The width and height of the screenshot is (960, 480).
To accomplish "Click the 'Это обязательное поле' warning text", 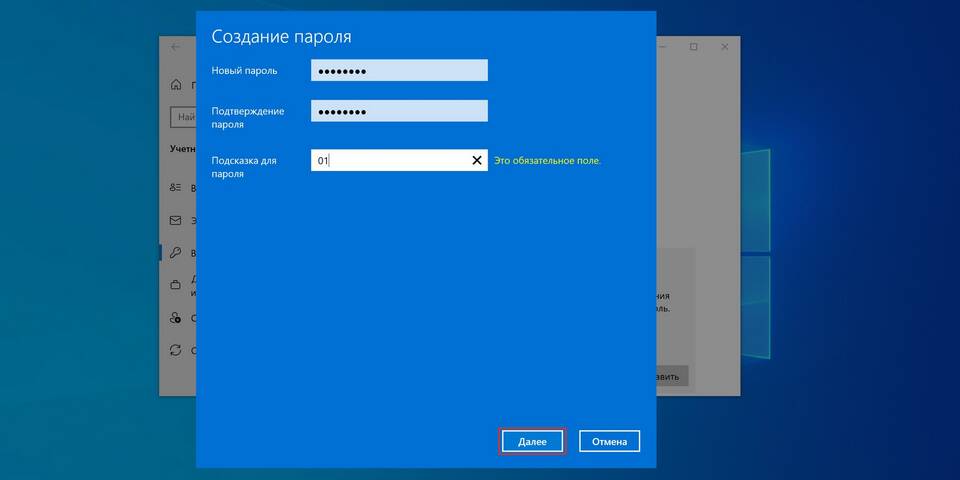I will pyautogui.click(x=548, y=160).
